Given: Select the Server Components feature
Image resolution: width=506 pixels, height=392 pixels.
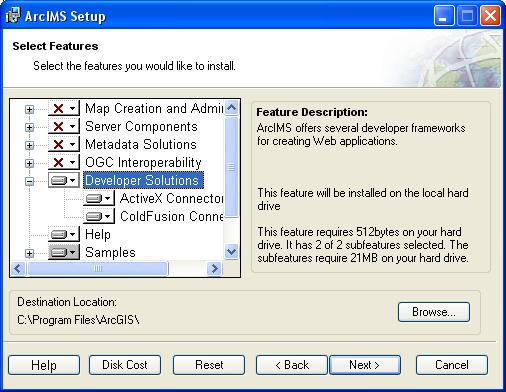Looking at the screenshot, I should [141, 126].
